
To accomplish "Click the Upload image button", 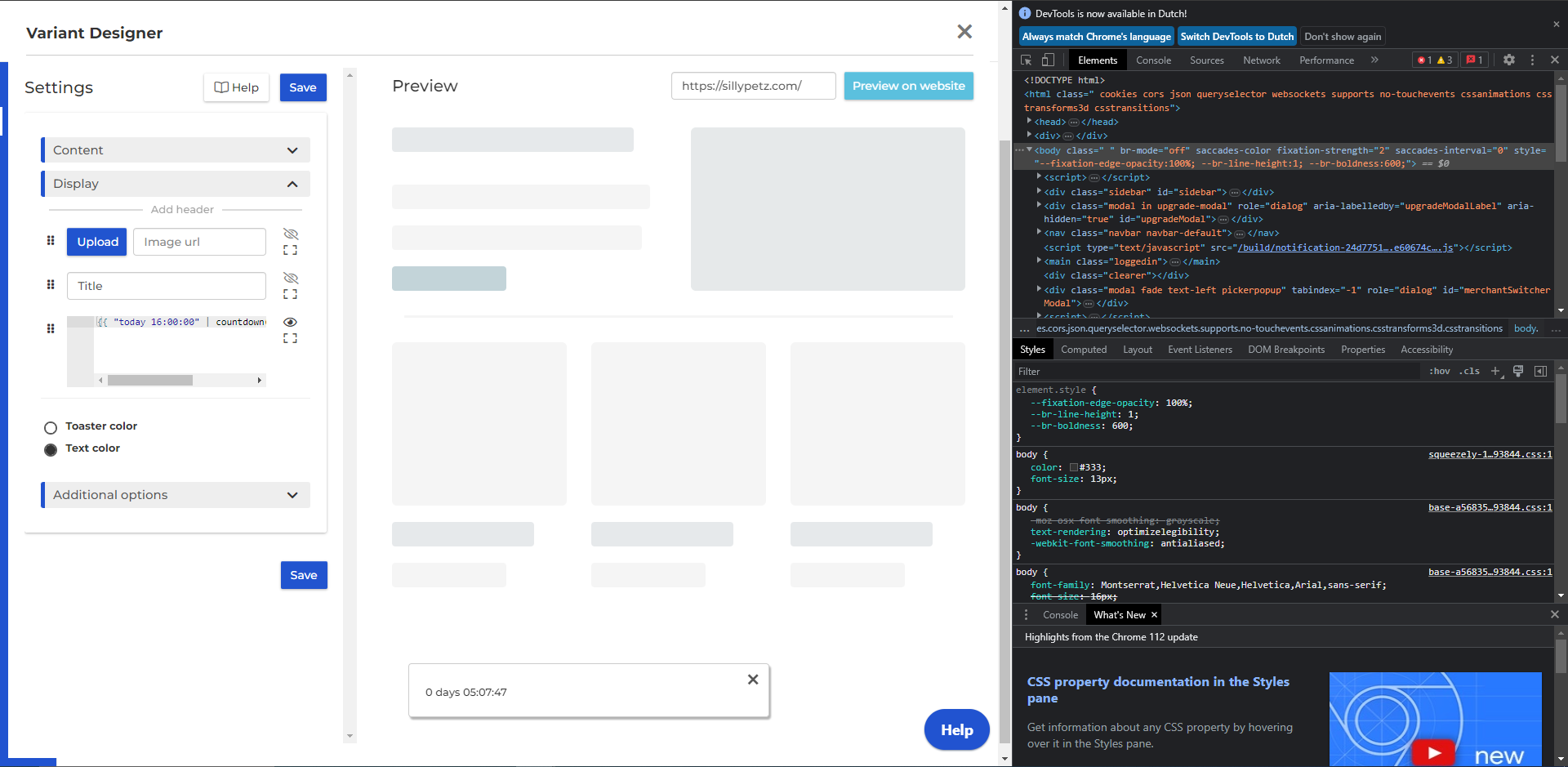I will click(97, 242).
